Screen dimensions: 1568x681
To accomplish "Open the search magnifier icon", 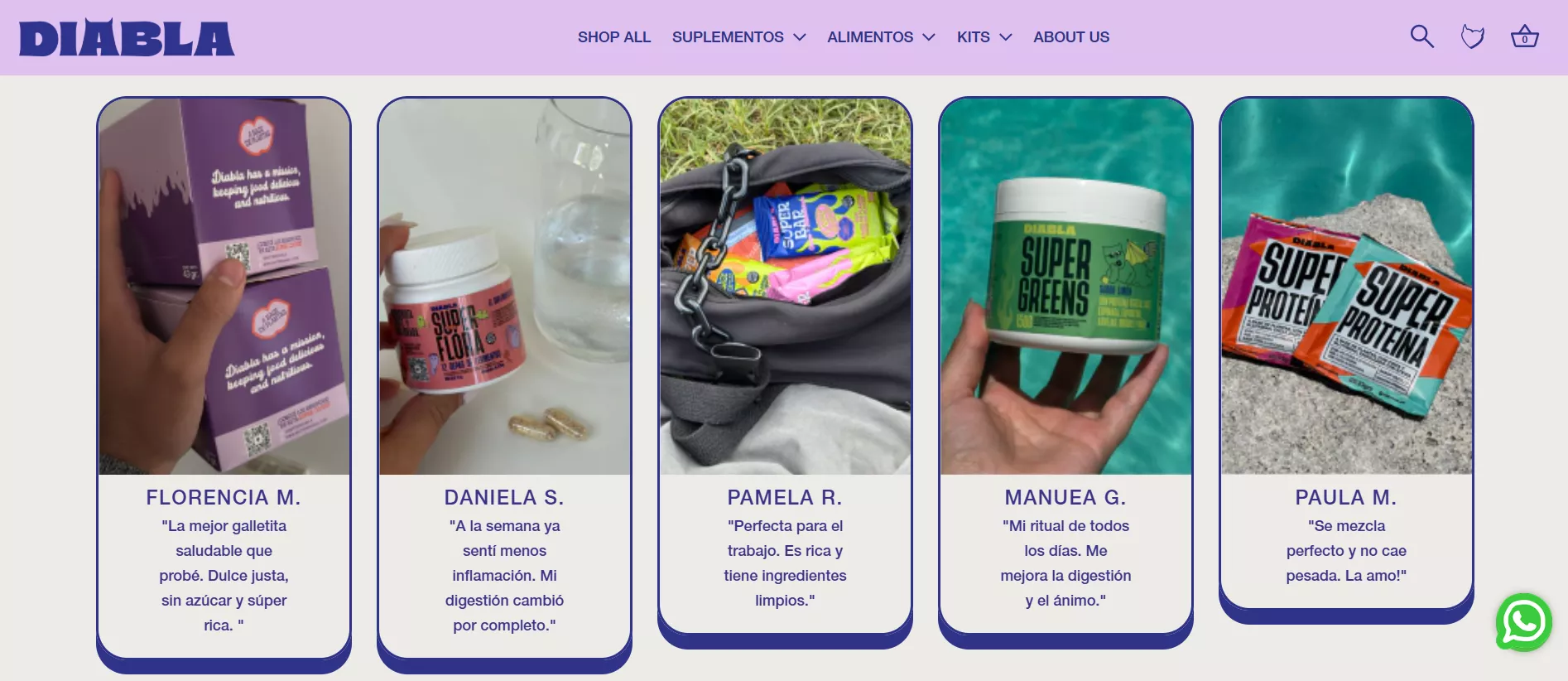I will [x=1421, y=36].
